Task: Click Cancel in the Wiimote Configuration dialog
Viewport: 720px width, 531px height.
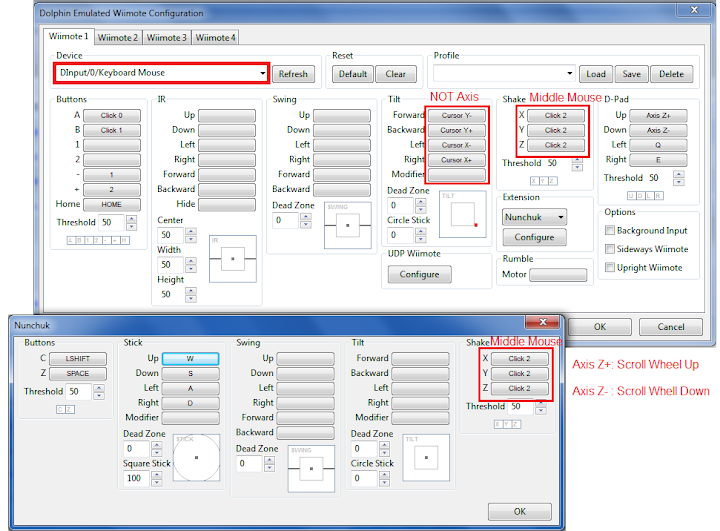Action: point(671,327)
